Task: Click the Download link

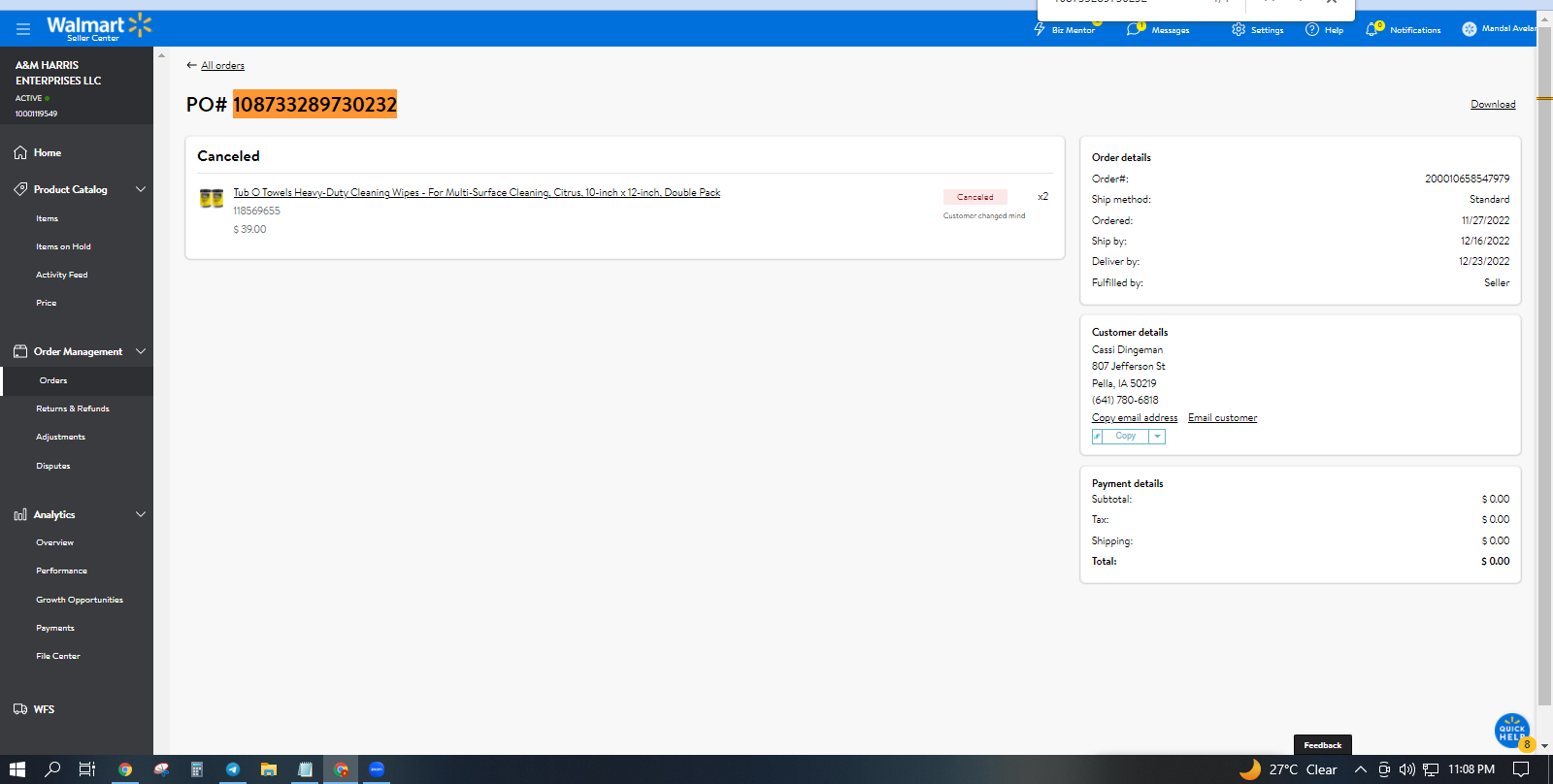Action: [1493, 104]
